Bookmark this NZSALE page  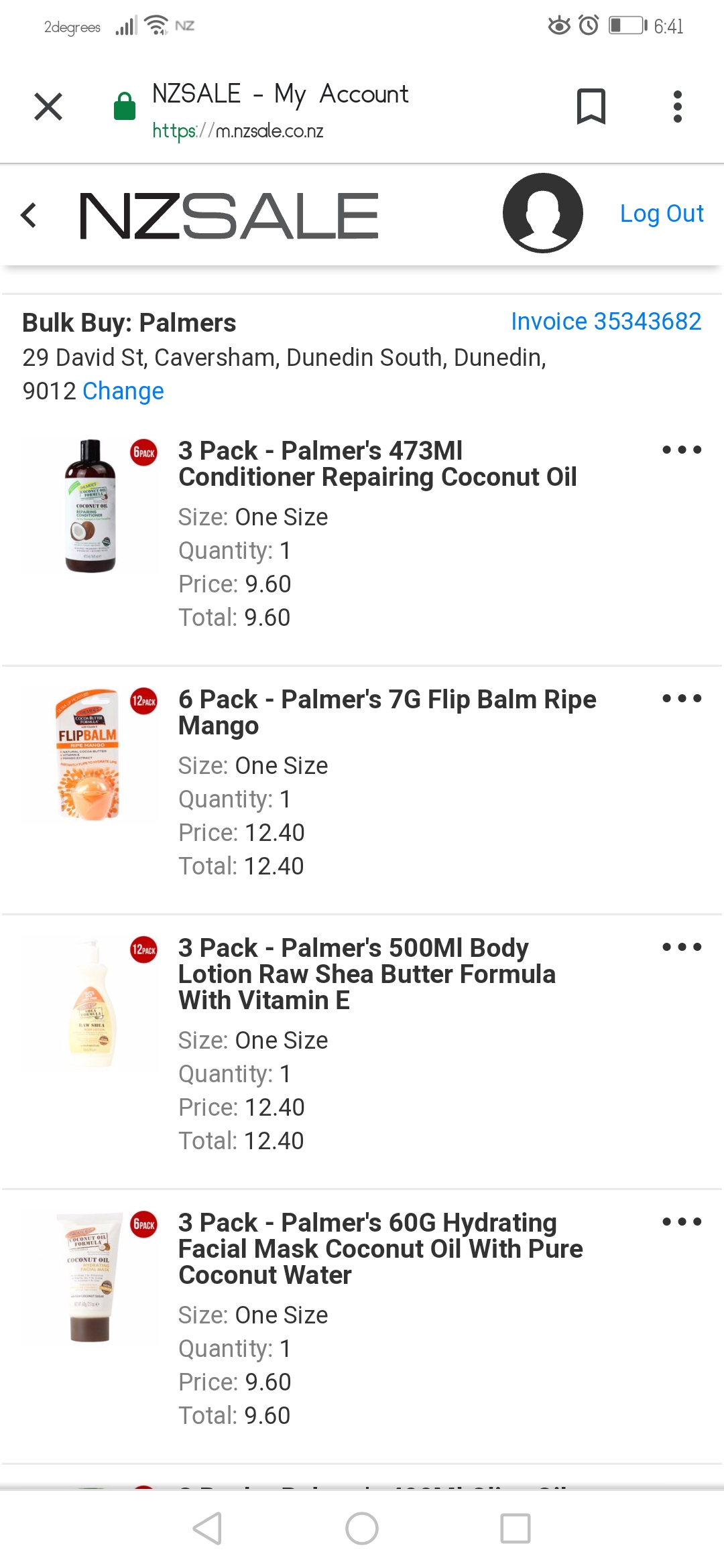click(591, 107)
